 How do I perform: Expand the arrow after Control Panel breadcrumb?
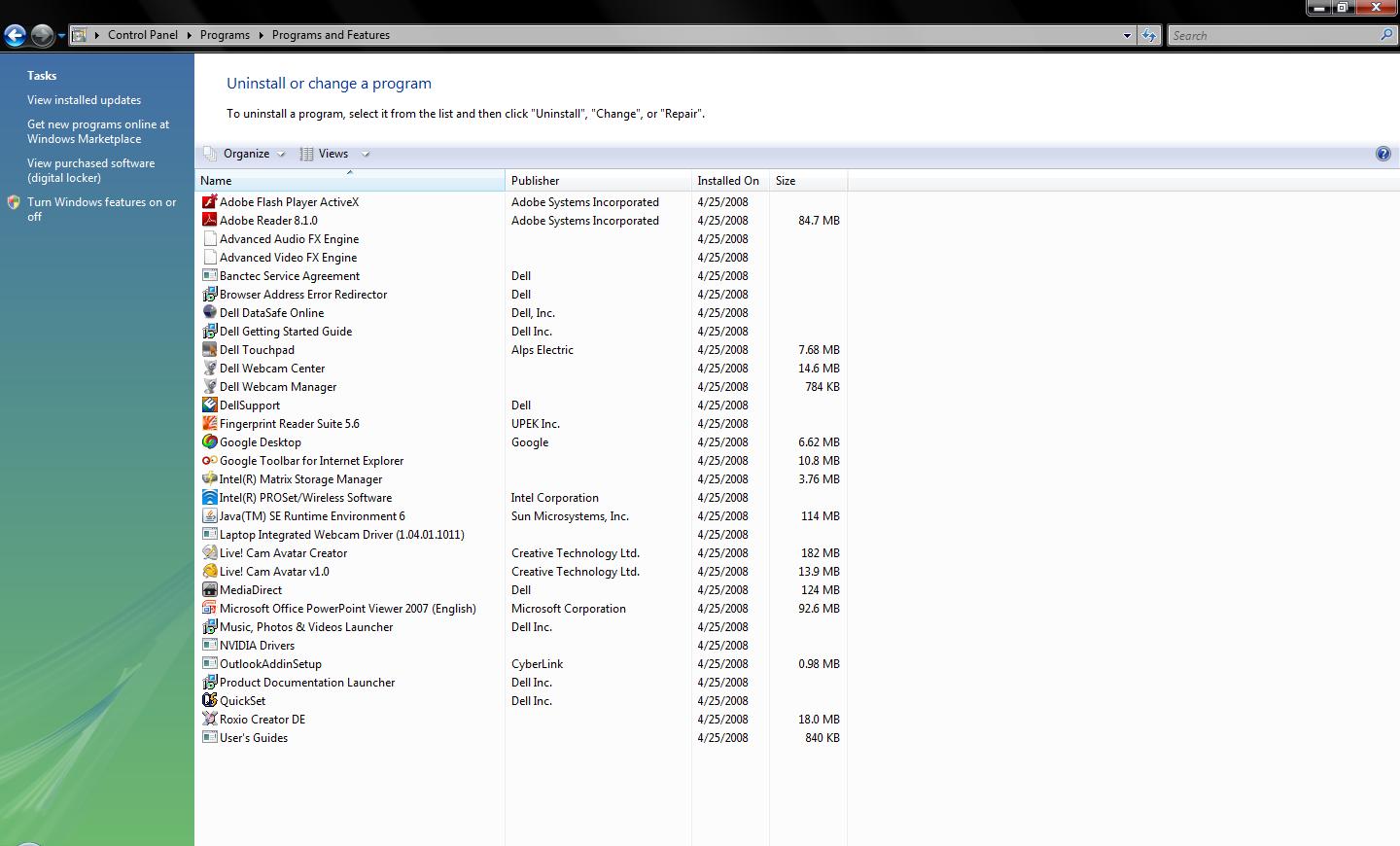[189, 35]
